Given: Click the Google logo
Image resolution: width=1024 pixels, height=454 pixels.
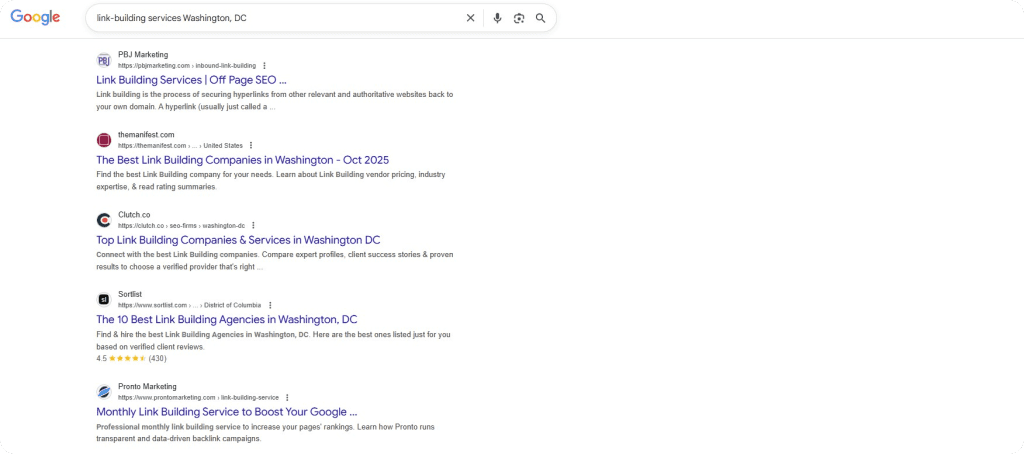Looking at the screenshot, I should (x=35, y=18).
